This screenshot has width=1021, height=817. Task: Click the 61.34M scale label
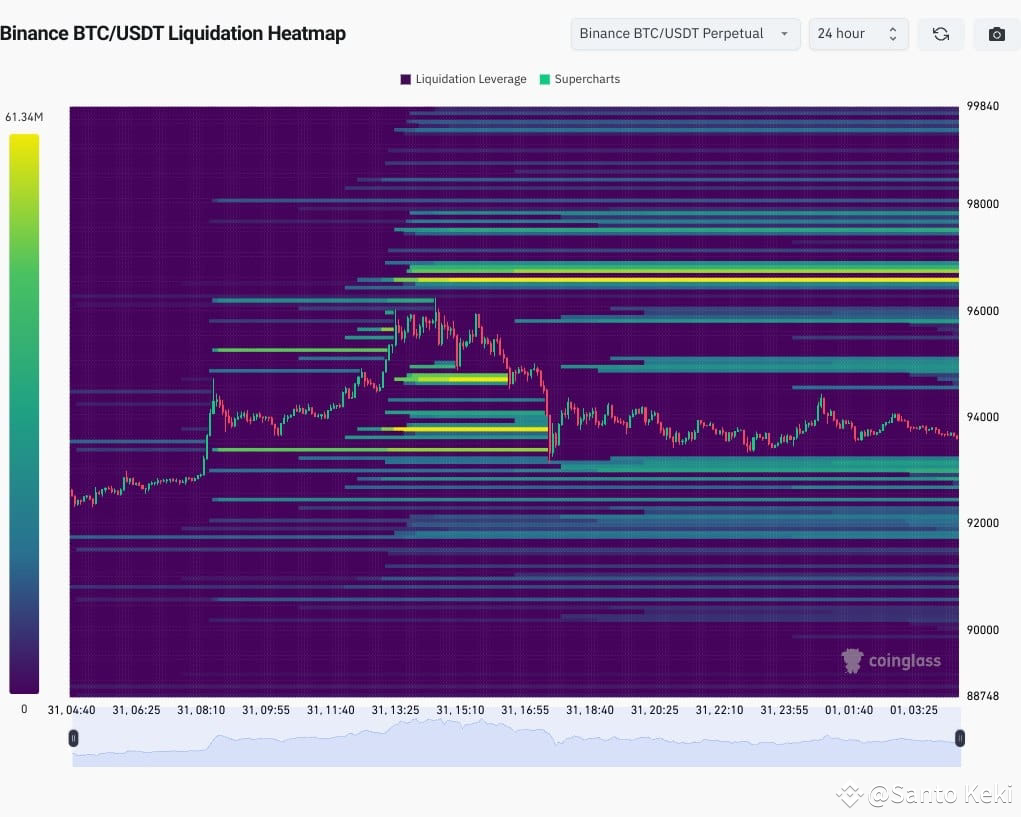coord(24,116)
